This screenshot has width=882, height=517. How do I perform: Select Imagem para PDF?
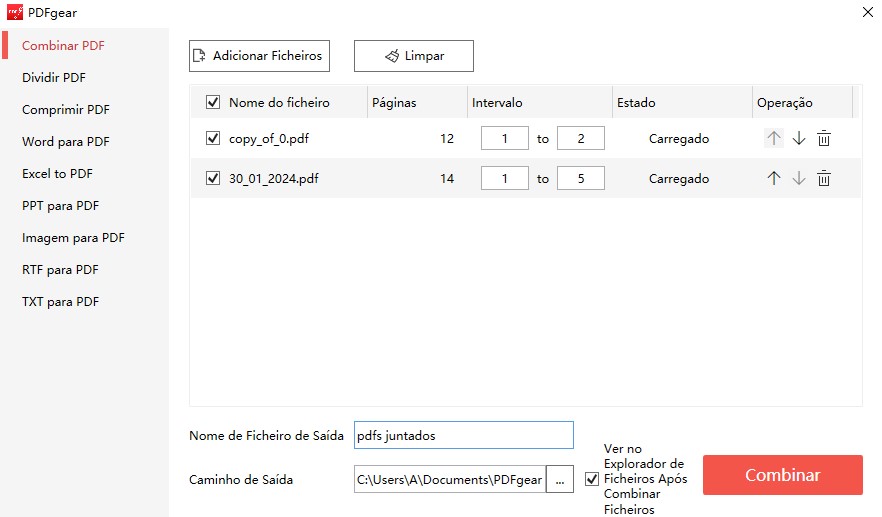coord(73,238)
